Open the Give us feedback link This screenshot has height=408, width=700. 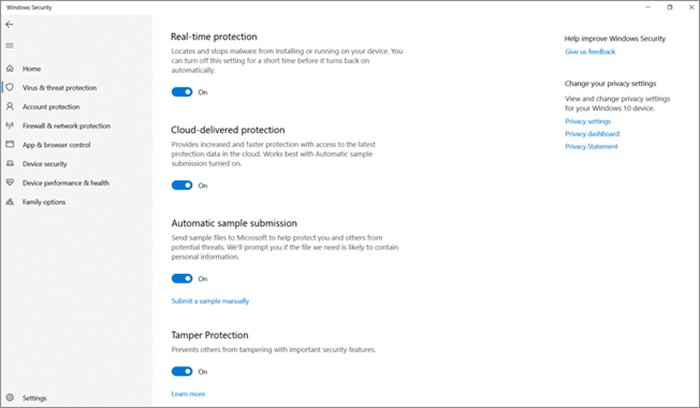pos(590,51)
